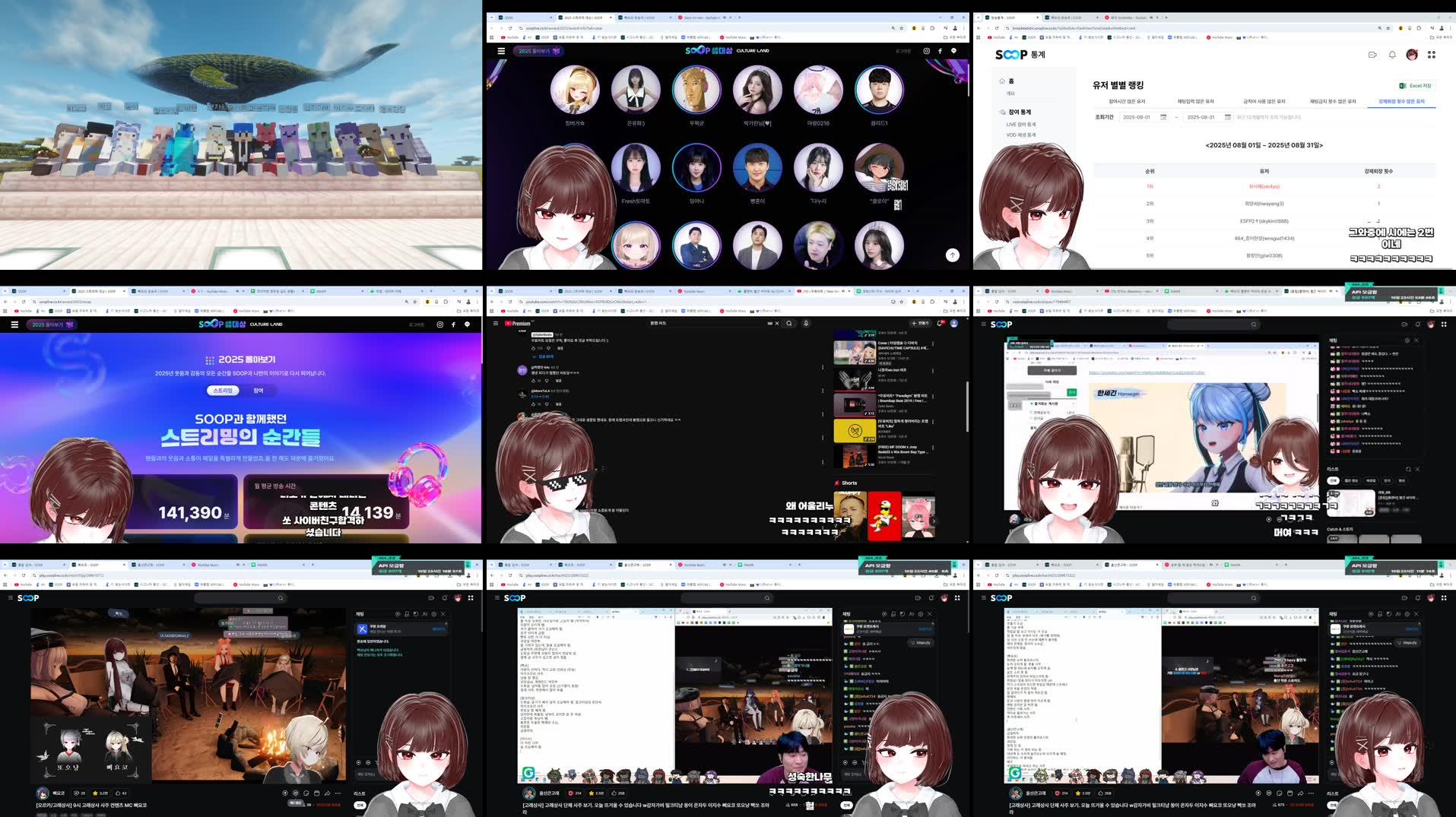1456x817 pixels.
Task: Click the refresh icon in the 리스트 panel
Action: coord(1408,469)
